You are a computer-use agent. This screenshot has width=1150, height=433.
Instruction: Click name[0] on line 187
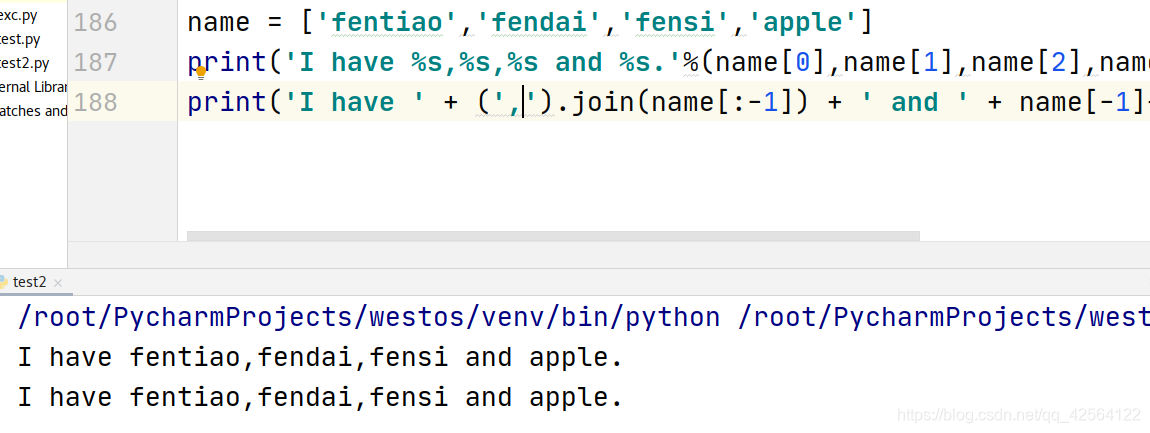click(x=772, y=62)
